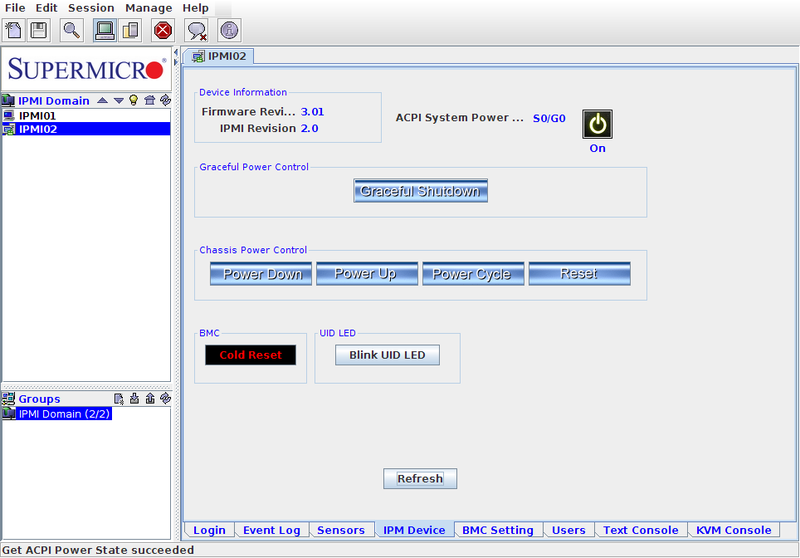
Task: Click the chassis Reset button
Action: [x=580, y=274]
